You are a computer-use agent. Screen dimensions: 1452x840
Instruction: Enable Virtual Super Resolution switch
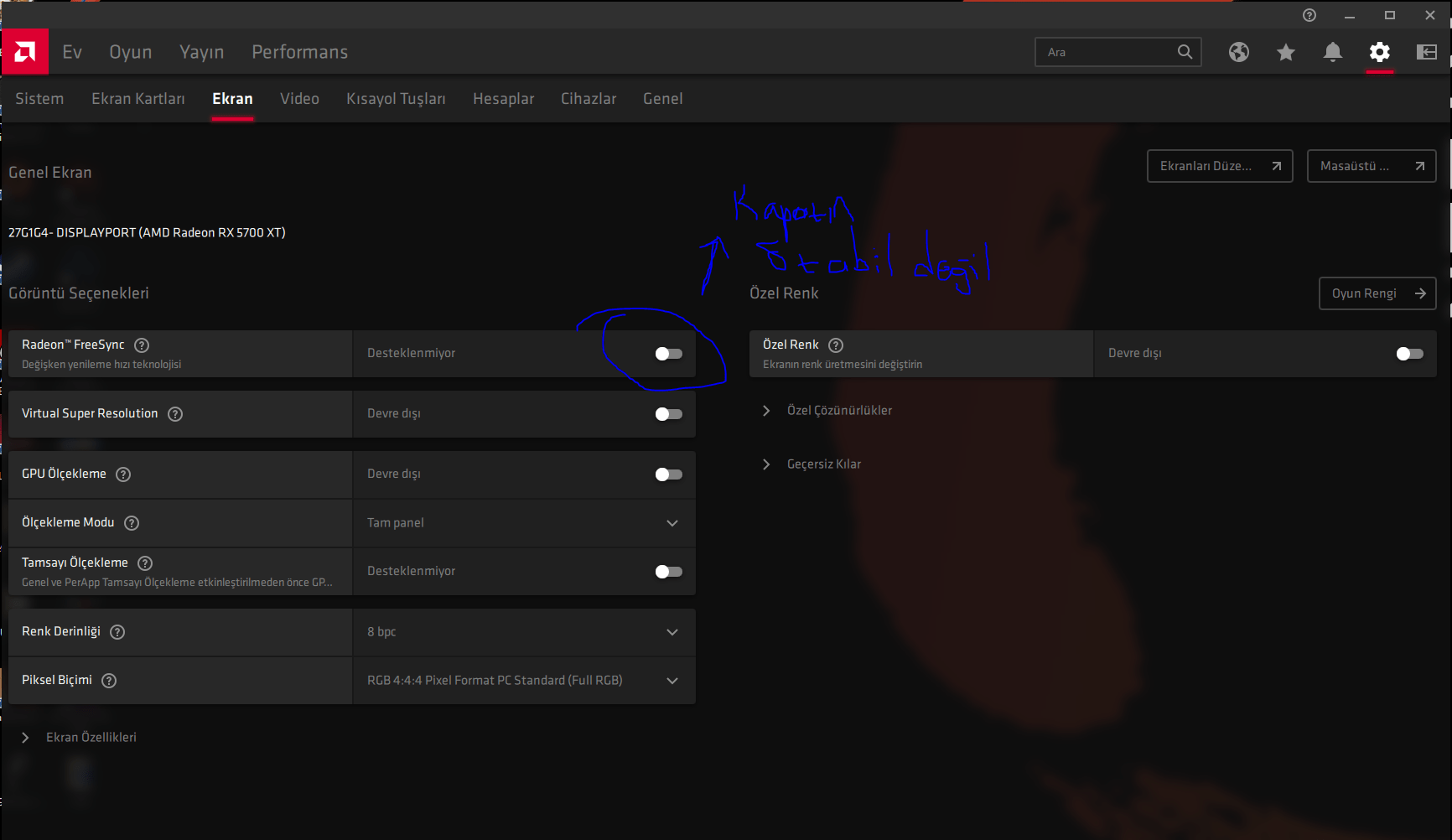coord(669,414)
